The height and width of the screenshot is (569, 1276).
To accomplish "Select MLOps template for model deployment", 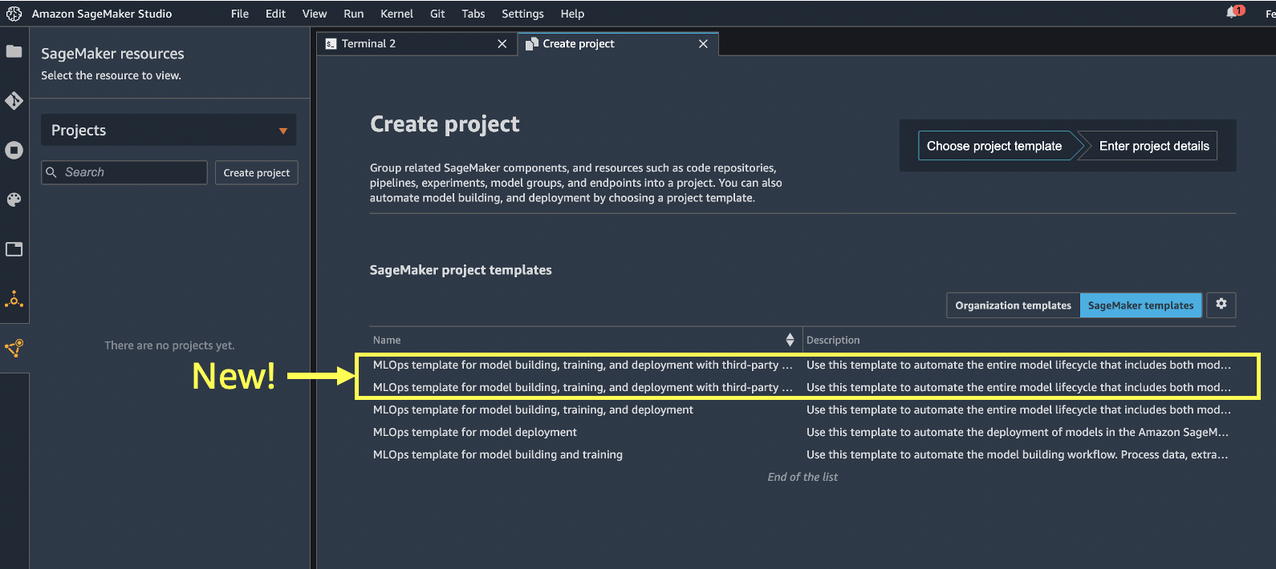I will (x=803, y=432).
